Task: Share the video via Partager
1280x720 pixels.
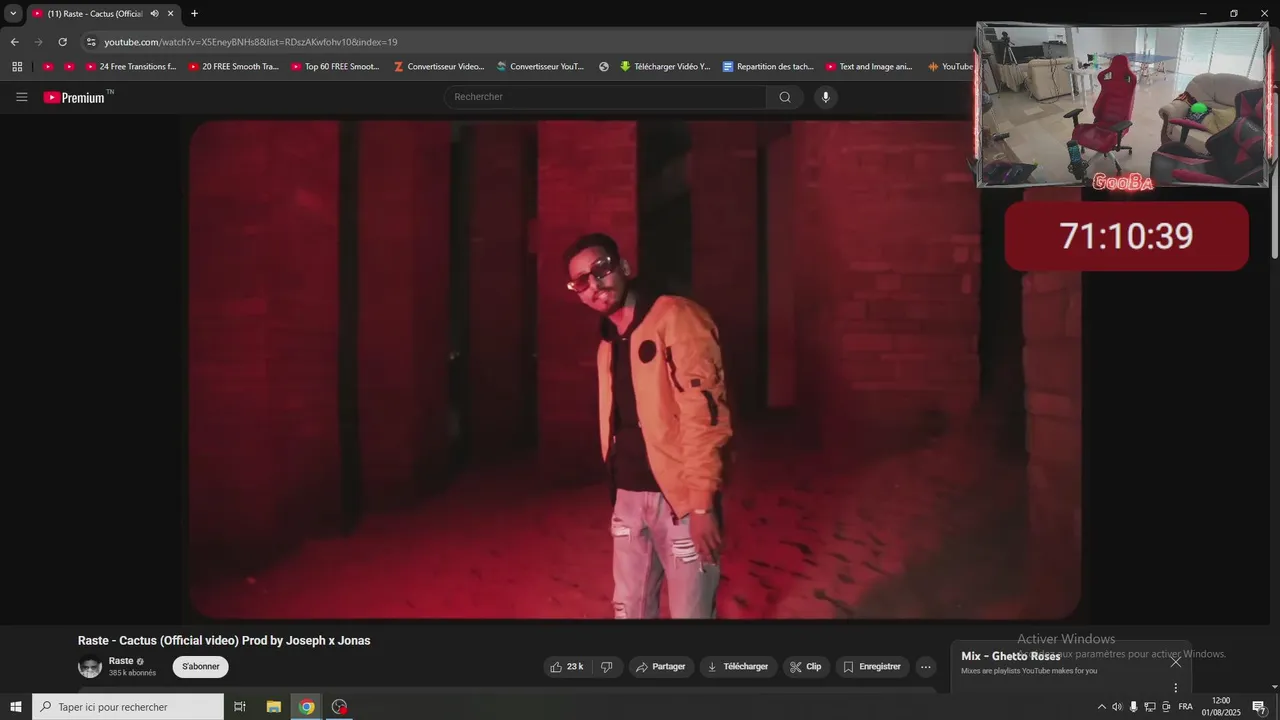Action: click(x=661, y=667)
